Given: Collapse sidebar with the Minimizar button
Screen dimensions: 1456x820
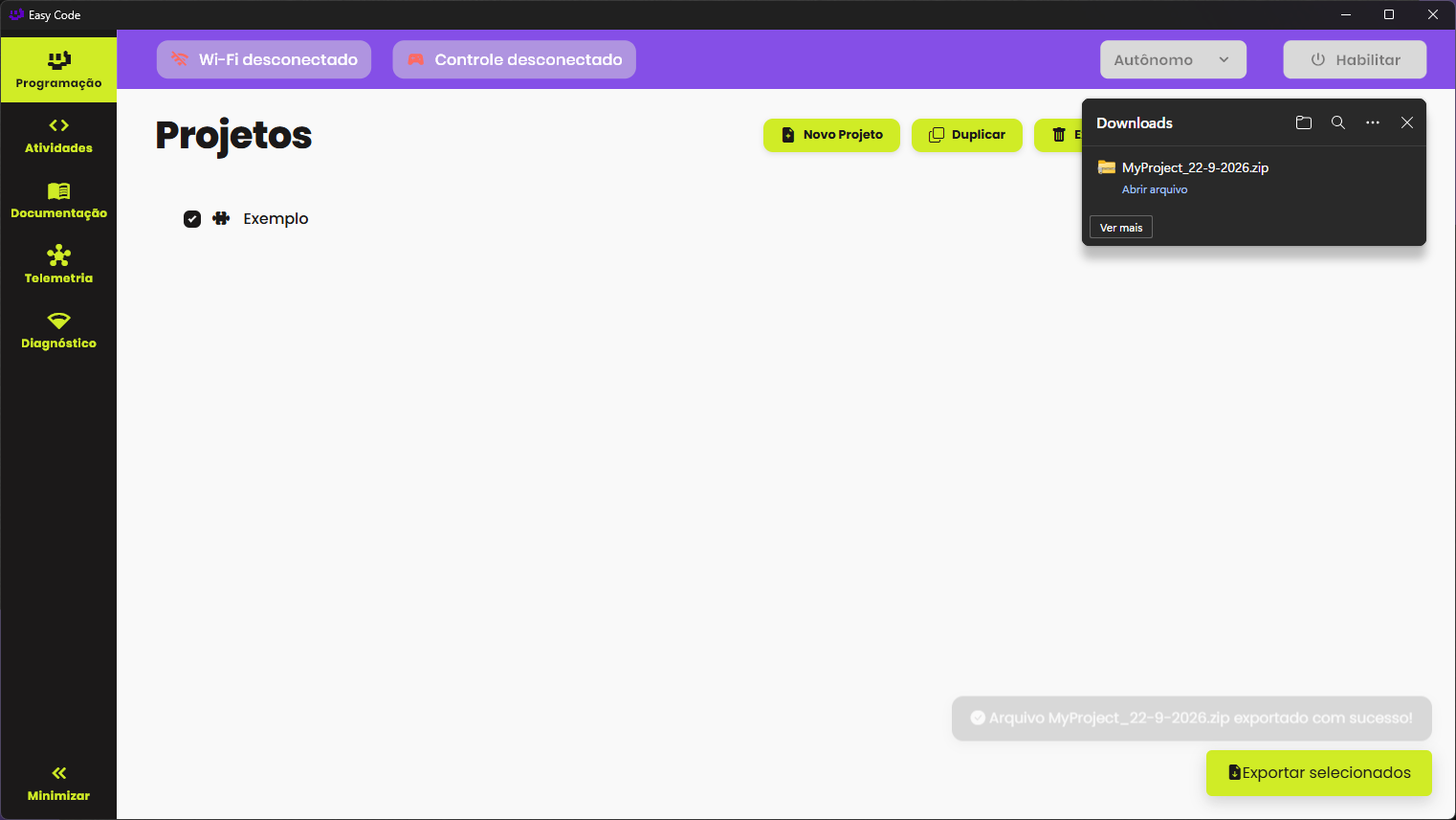Looking at the screenshot, I should click(x=58, y=783).
